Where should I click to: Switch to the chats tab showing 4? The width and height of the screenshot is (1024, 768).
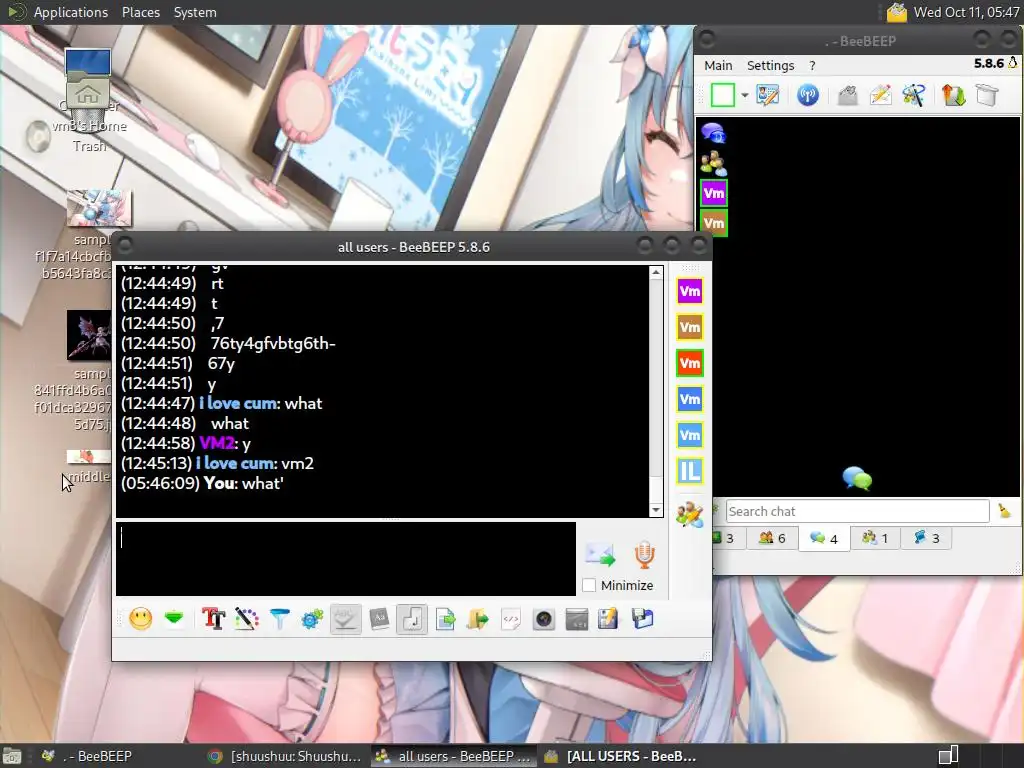pyautogui.click(x=824, y=539)
